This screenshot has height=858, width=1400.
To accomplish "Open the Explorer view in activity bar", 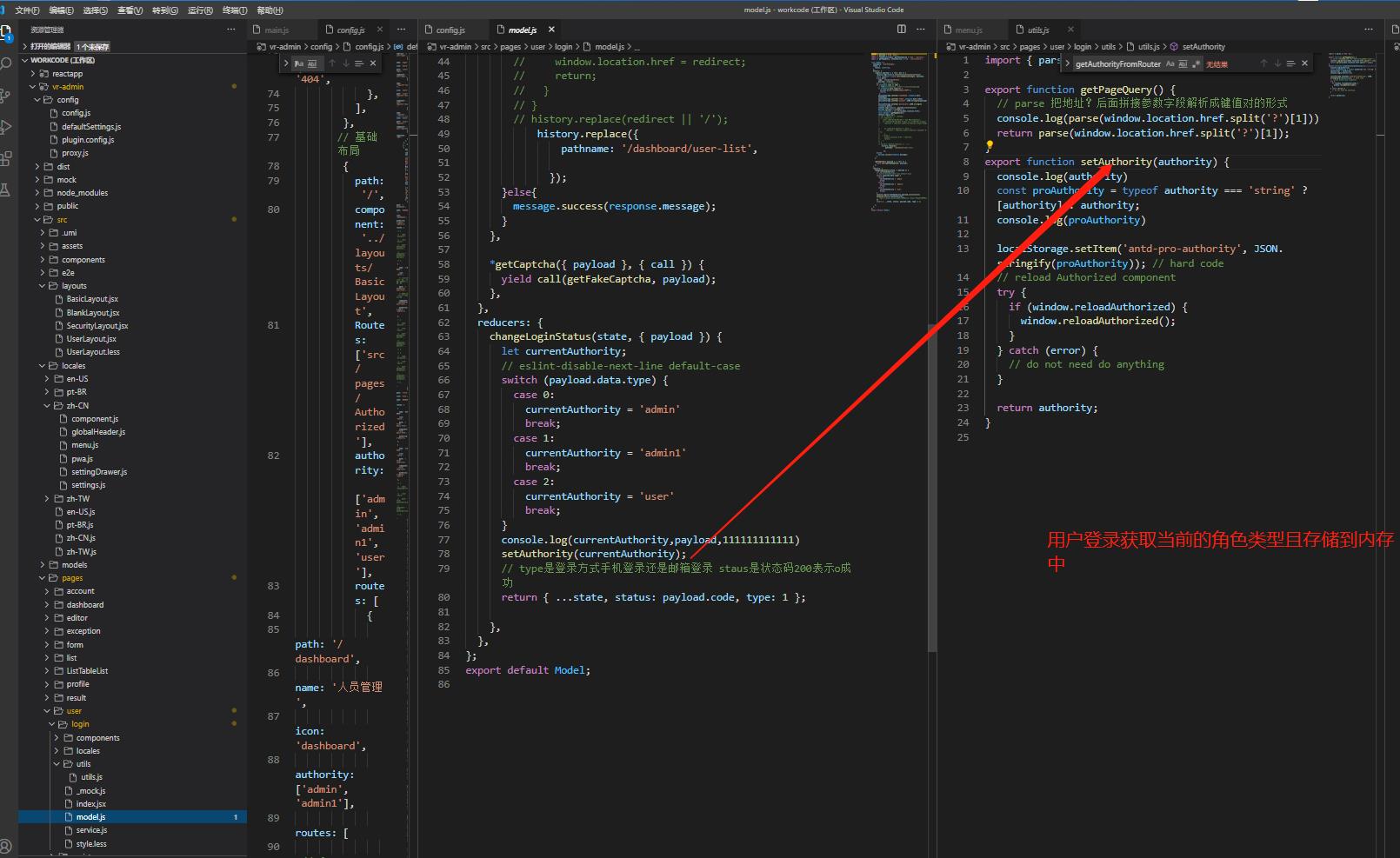I will tap(7, 33).
